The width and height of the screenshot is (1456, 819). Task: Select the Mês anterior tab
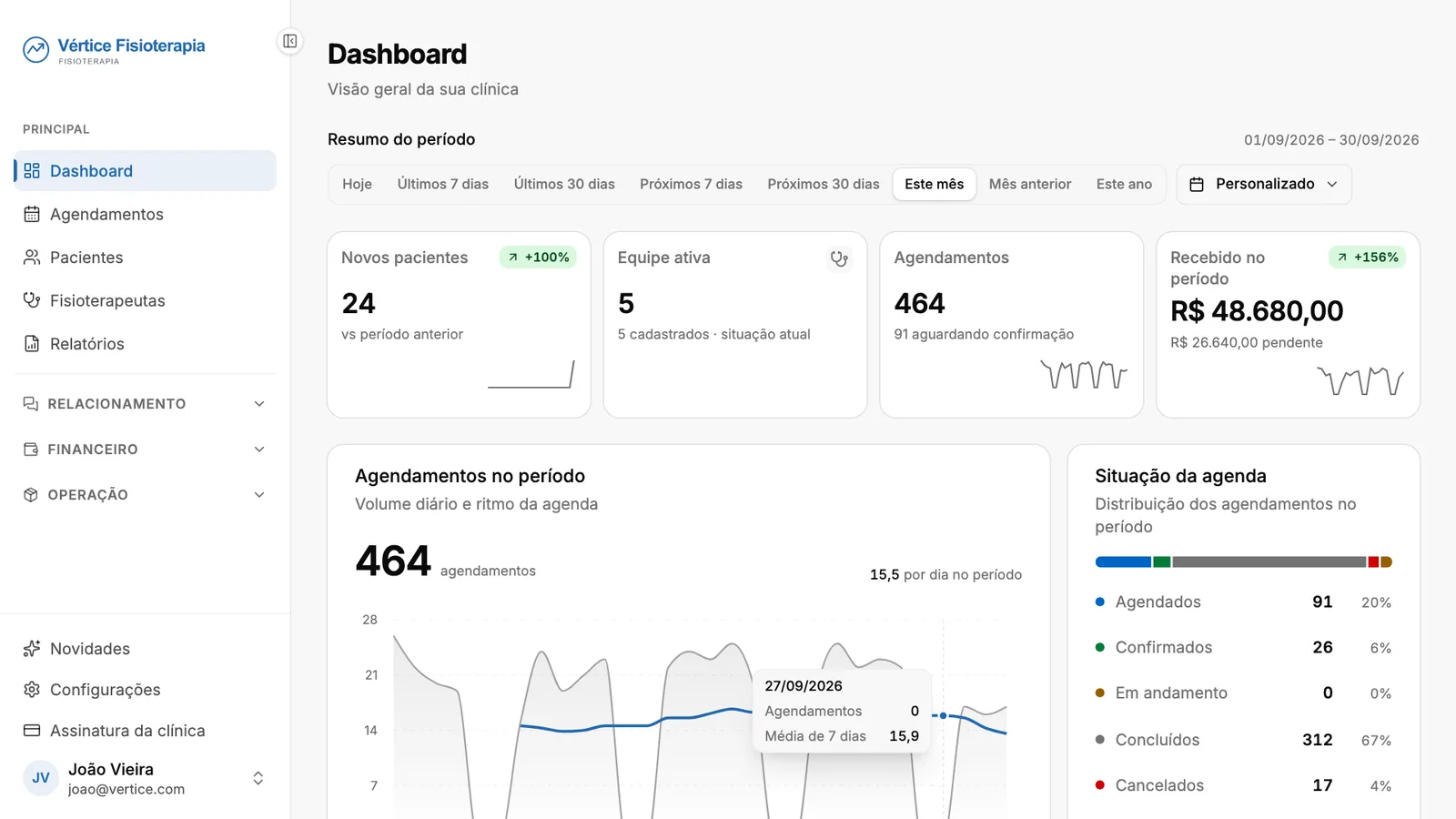point(1030,185)
